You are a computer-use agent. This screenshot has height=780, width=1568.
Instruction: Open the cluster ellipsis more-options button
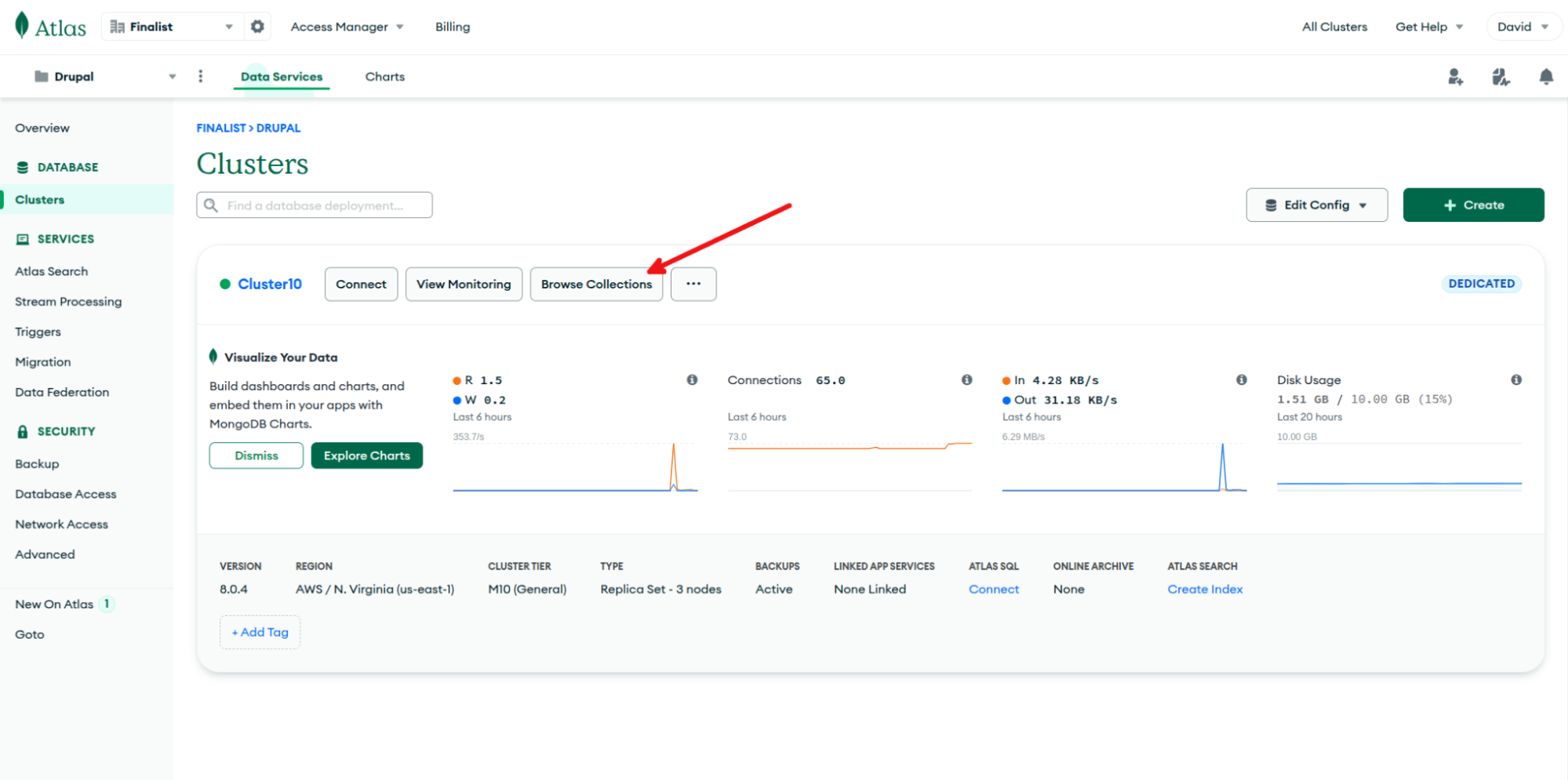[x=693, y=284]
